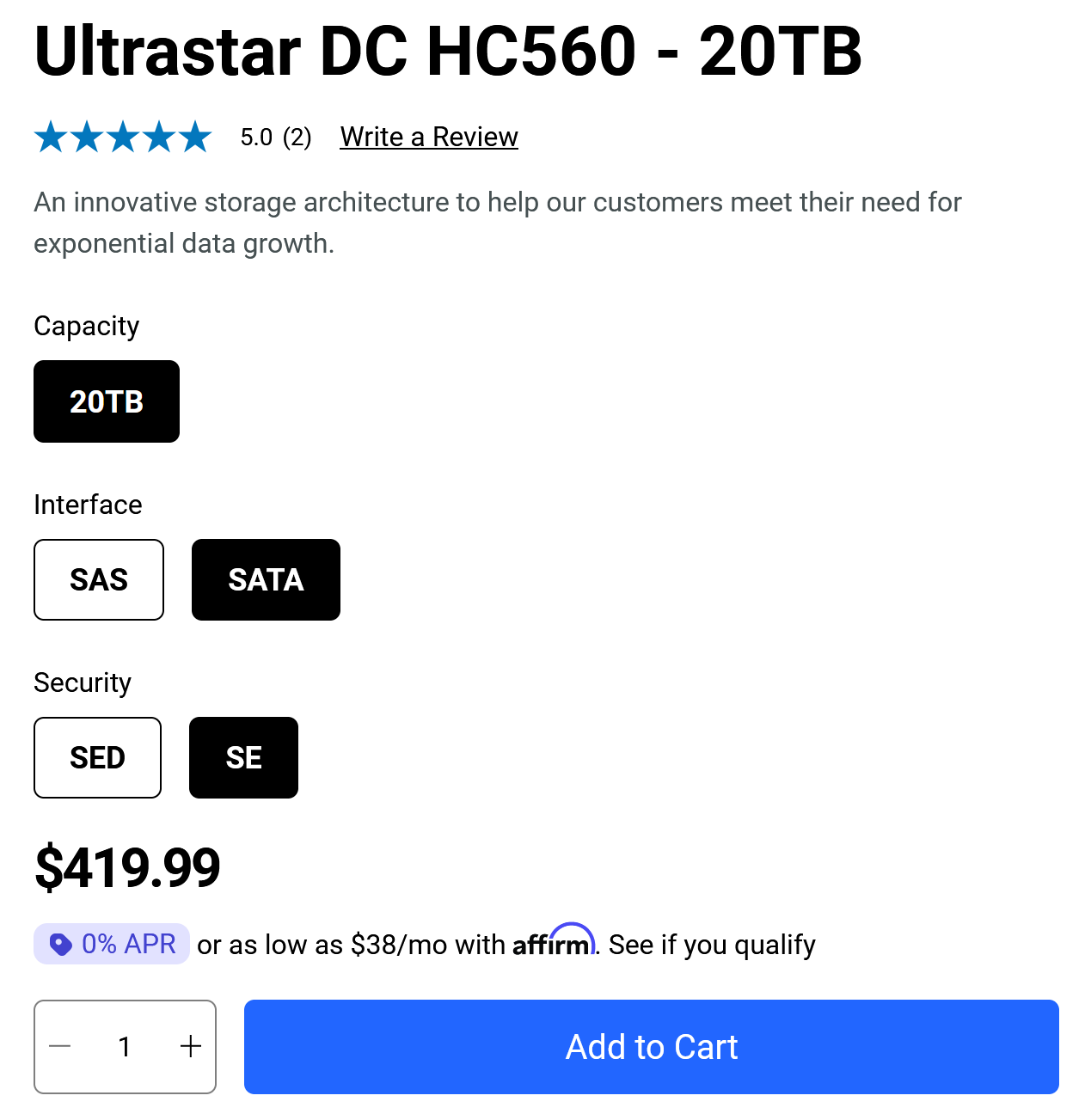Select the SE security option
The height and width of the screenshot is (1120, 1091).
(243, 757)
